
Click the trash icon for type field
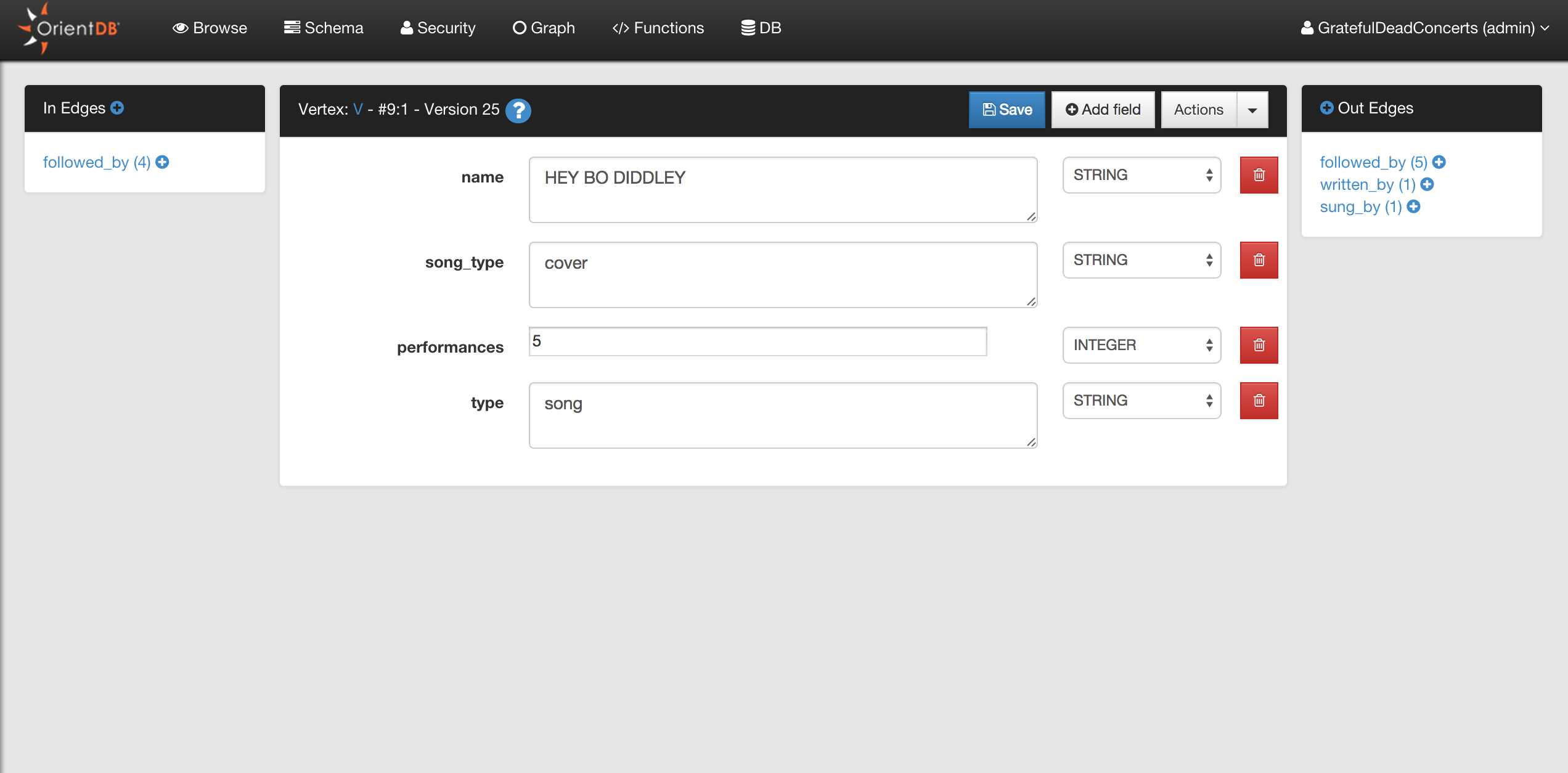click(1259, 401)
